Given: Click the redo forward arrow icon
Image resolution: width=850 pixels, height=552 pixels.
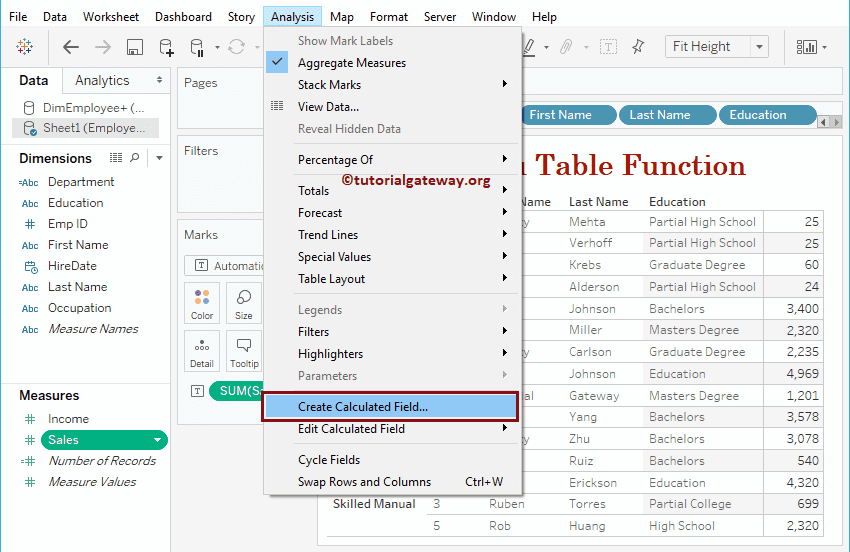Looking at the screenshot, I should point(102,47).
